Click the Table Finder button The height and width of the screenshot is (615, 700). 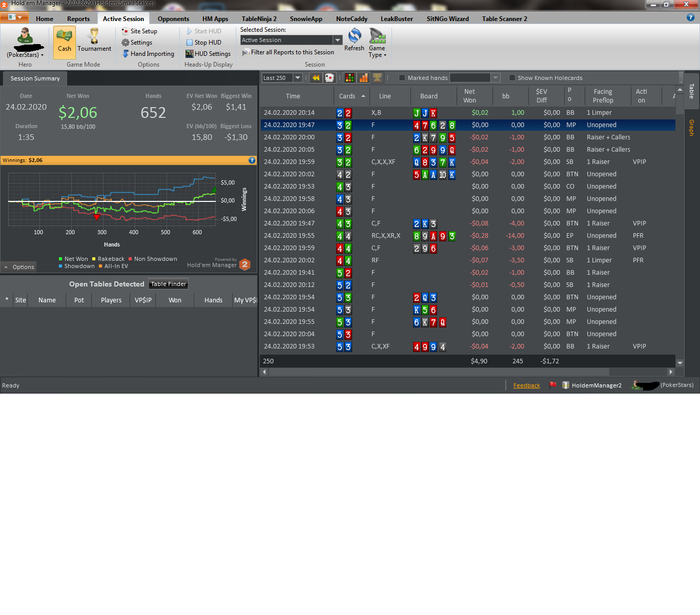point(168,284)
